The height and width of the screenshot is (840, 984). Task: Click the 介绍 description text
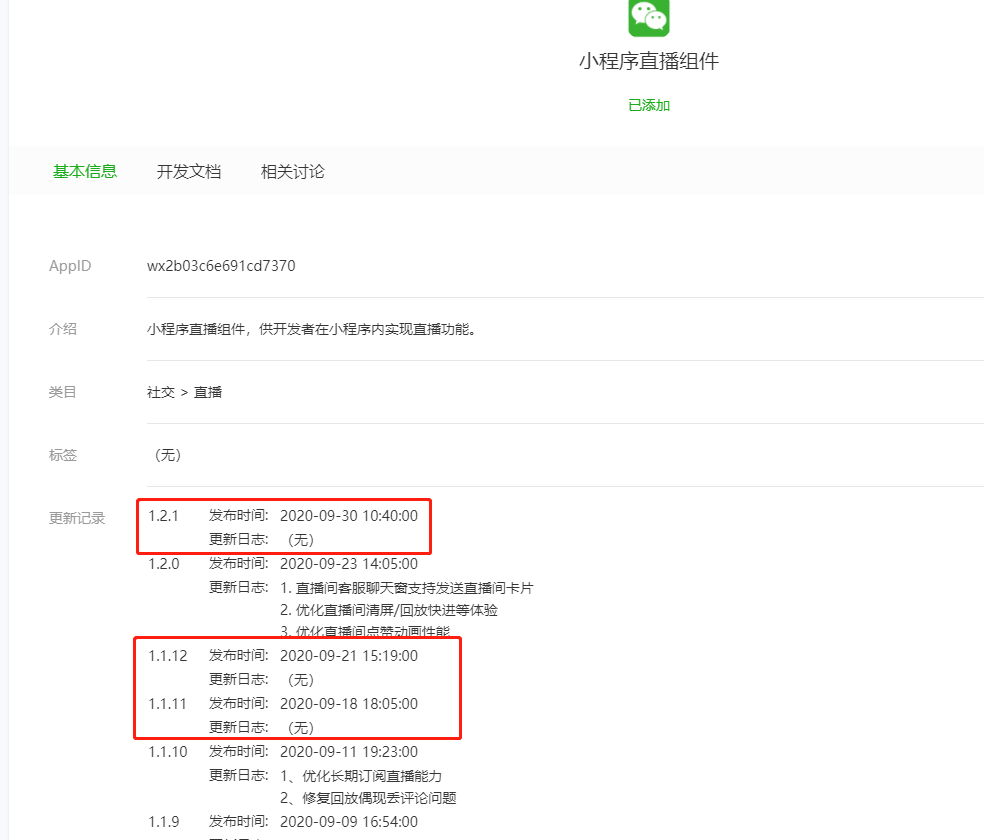point(311,329)
